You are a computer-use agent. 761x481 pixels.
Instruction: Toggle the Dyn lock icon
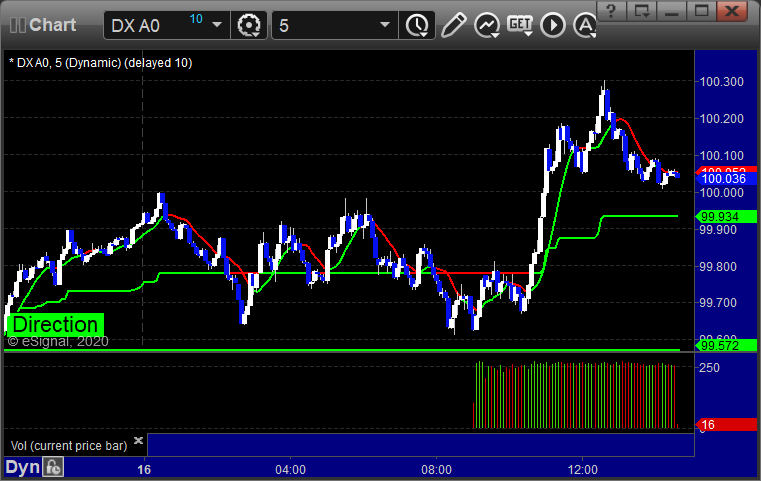(53, 467)
